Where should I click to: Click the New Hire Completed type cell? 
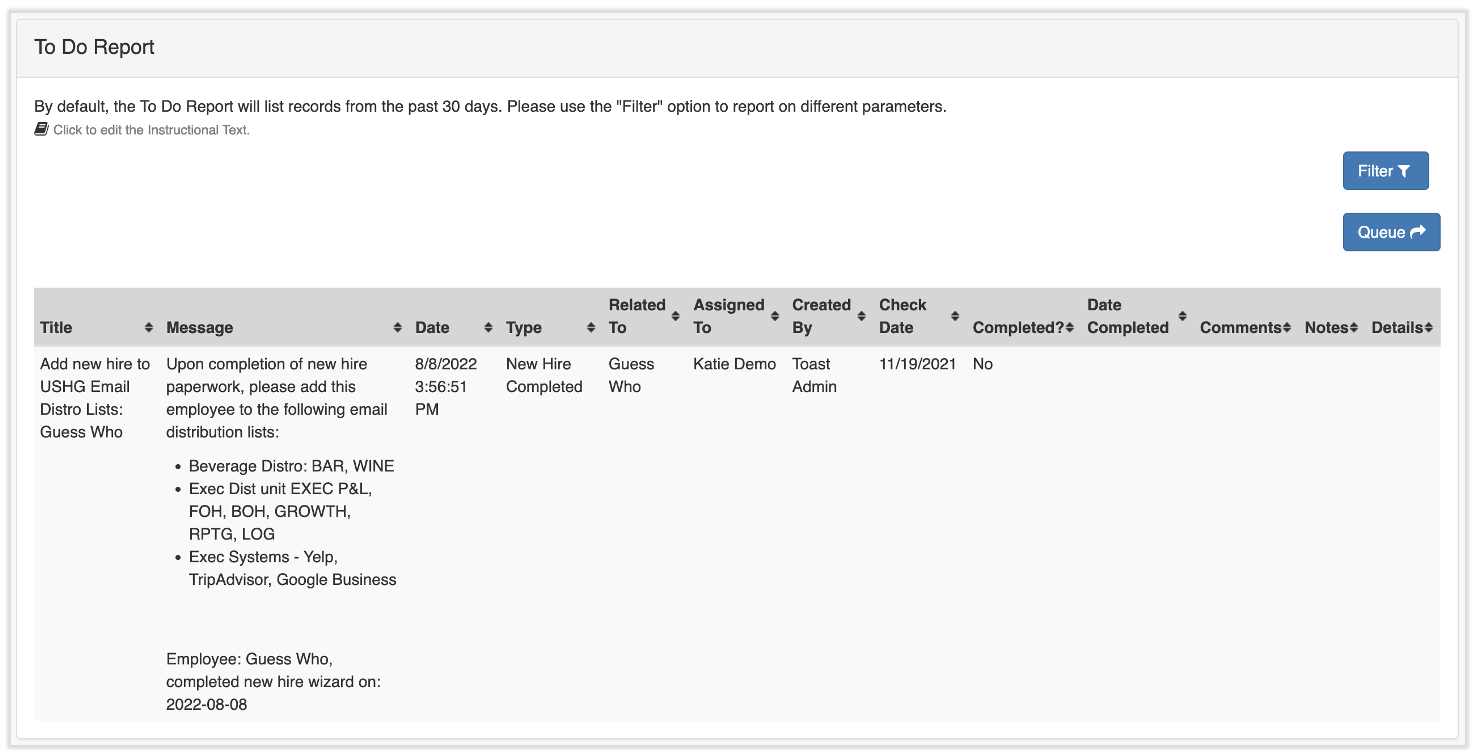coord(544,375)
